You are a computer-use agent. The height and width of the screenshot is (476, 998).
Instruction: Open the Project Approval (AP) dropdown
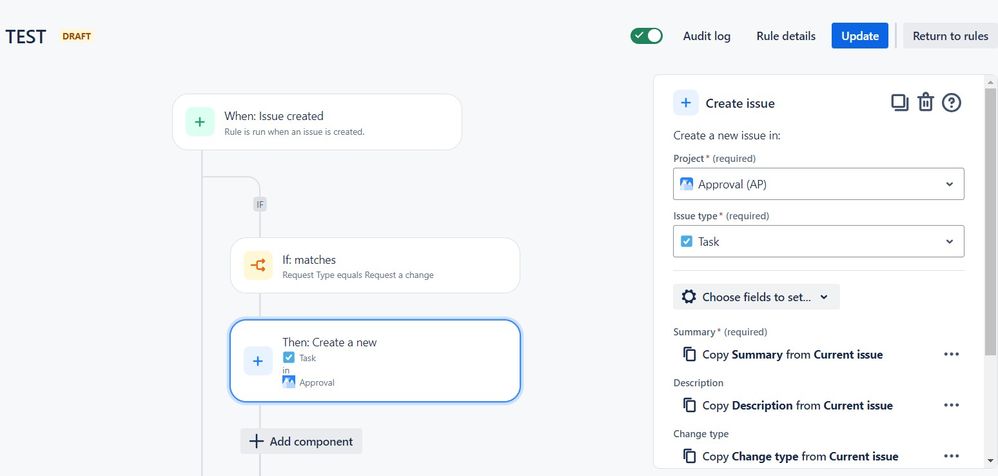[818, 184]
